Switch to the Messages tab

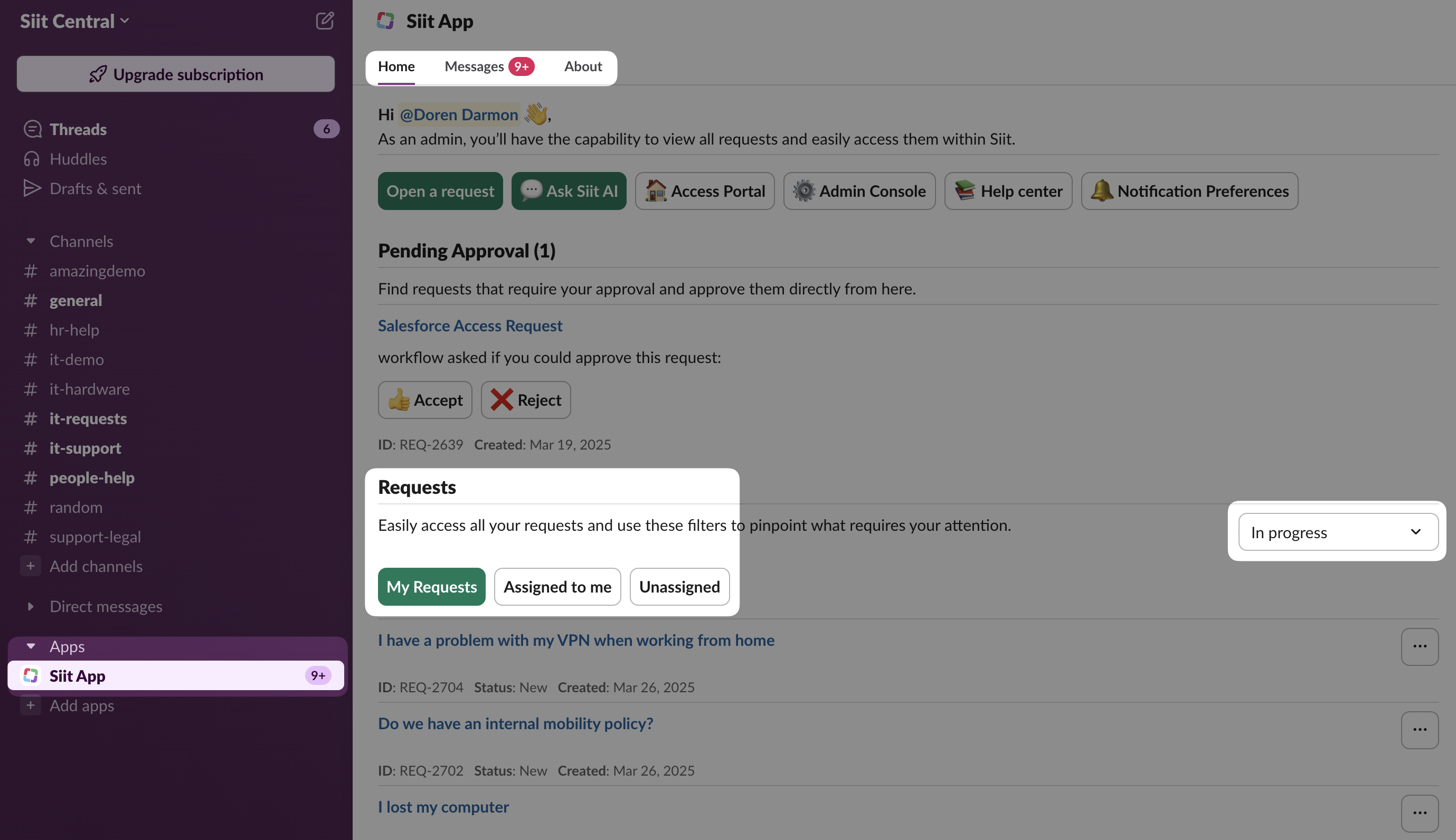click(x=489, y=66)
